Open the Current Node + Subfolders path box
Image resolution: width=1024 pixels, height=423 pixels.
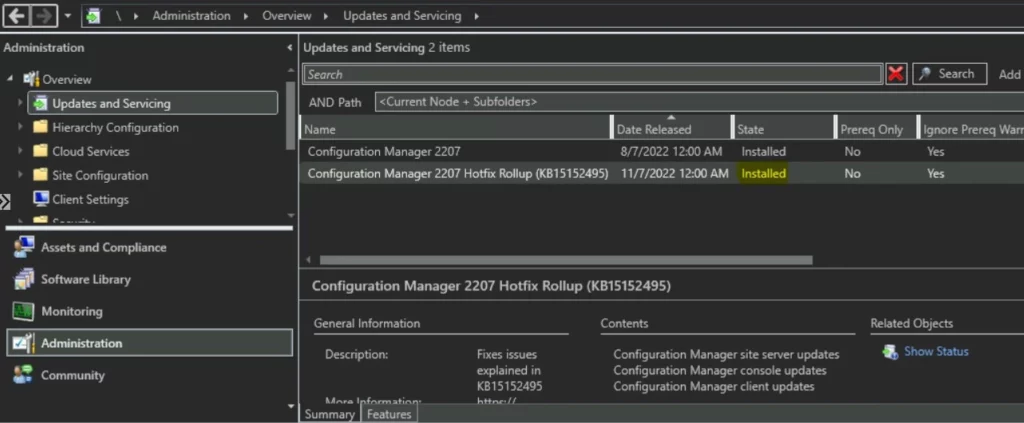(699, 102)
